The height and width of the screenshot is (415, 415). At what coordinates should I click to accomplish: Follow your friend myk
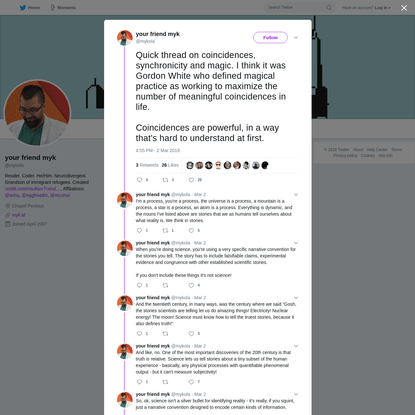[x=270, y=38]
